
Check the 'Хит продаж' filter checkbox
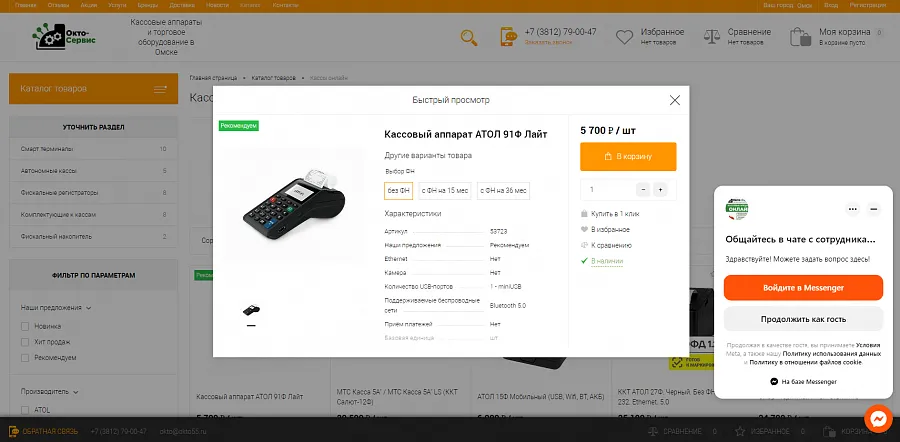tap(25, 342)
